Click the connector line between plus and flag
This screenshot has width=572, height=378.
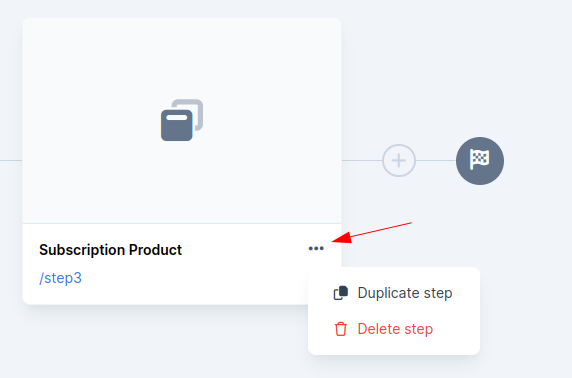pyautogui.click(x=436, y=161)
